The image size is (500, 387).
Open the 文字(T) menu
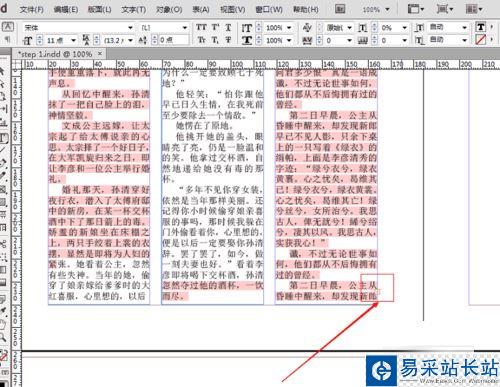134,9
